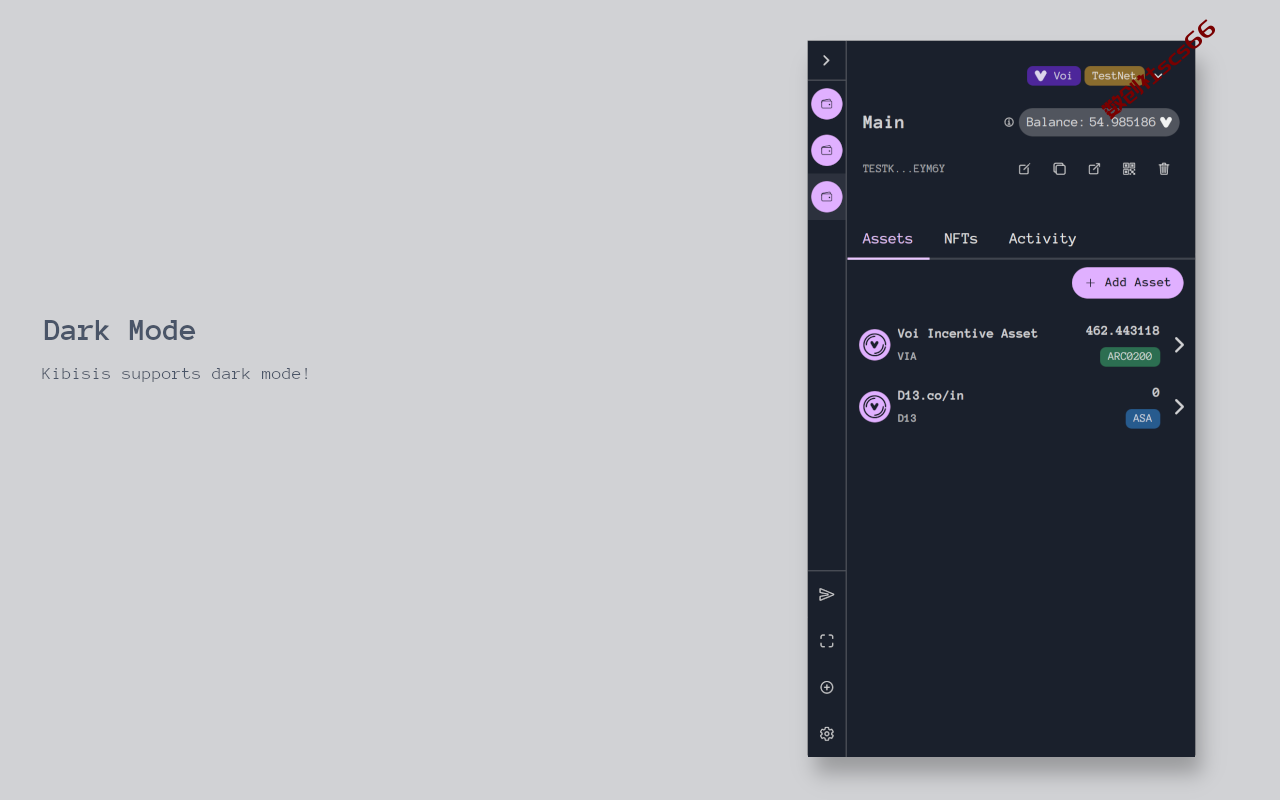
Task: Open the Send assets paper plane icon
Action: 826,594
